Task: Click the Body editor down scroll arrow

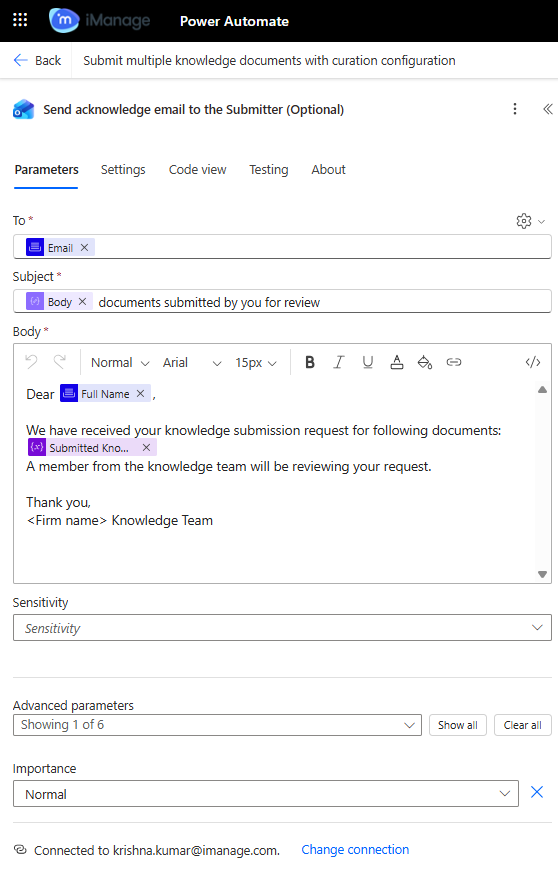Action: click(542, 574)
